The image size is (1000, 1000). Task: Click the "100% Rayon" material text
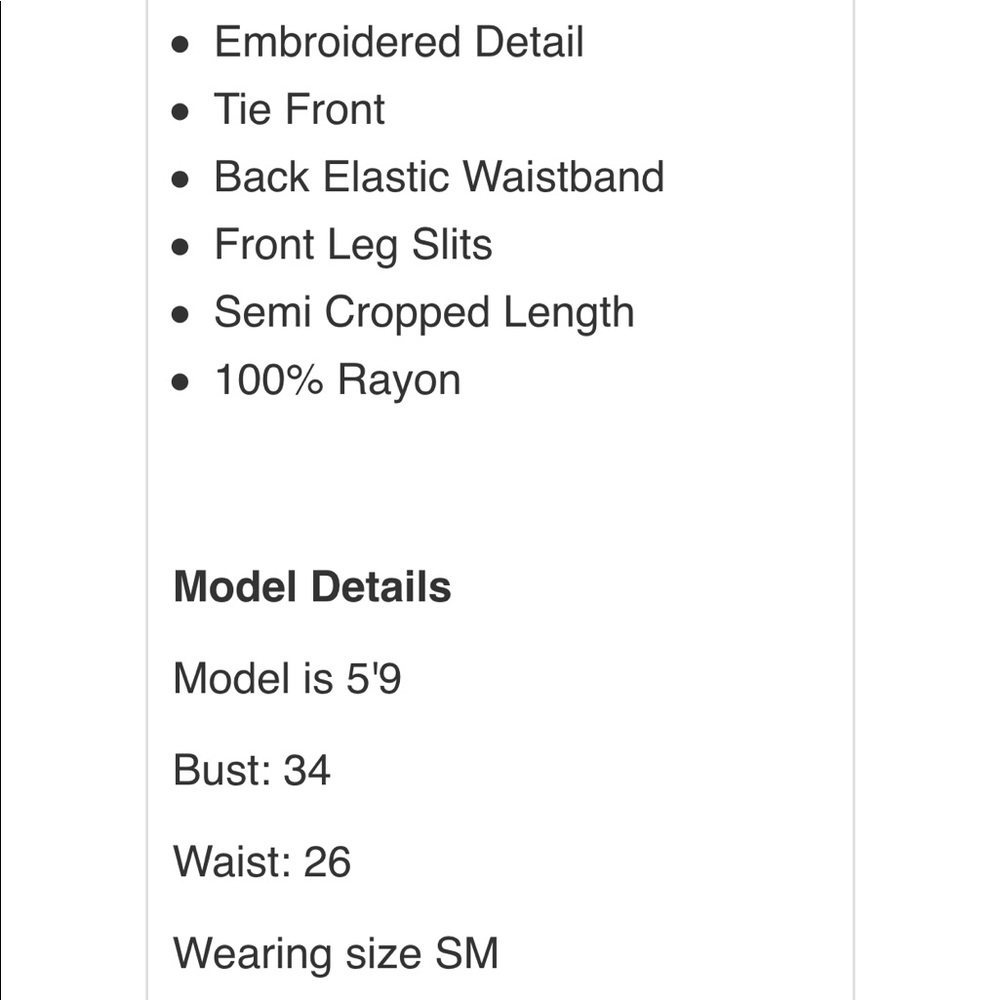click(336, 381)
